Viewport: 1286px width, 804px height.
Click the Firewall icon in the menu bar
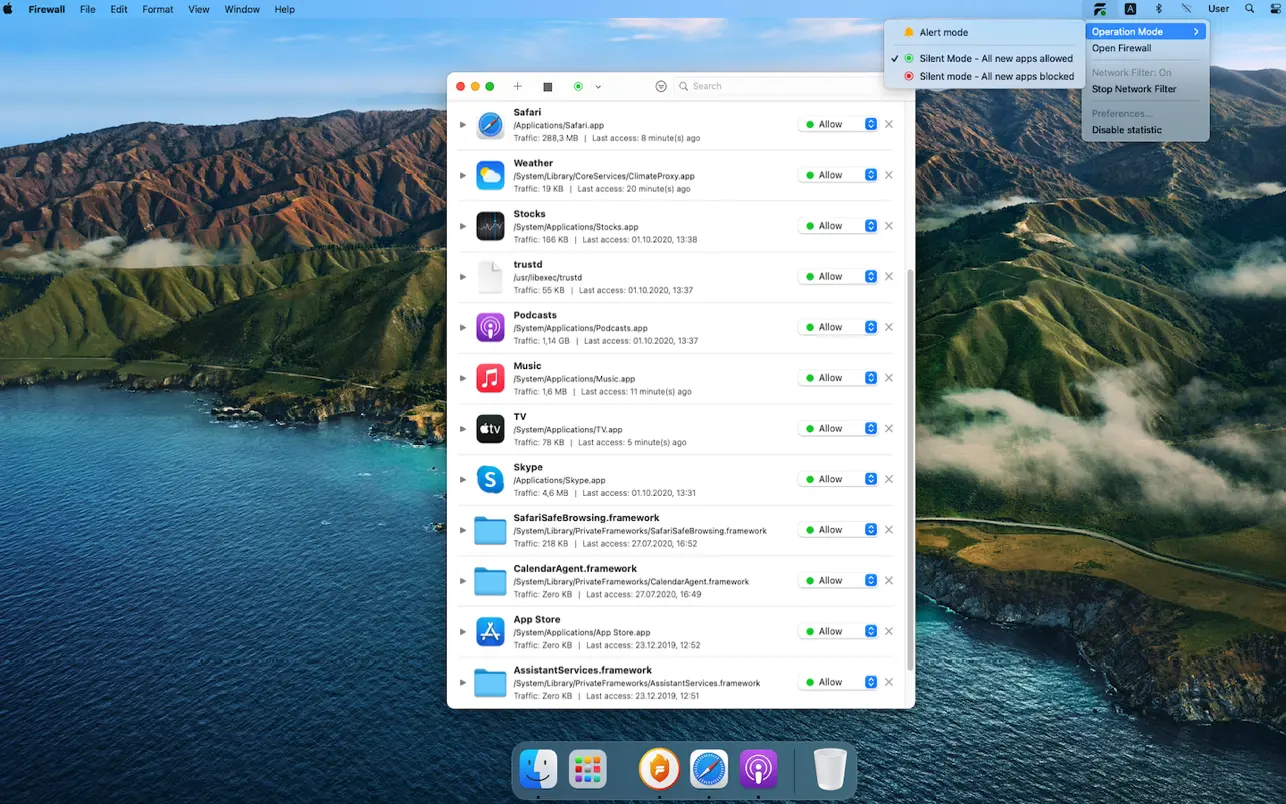1099,9
